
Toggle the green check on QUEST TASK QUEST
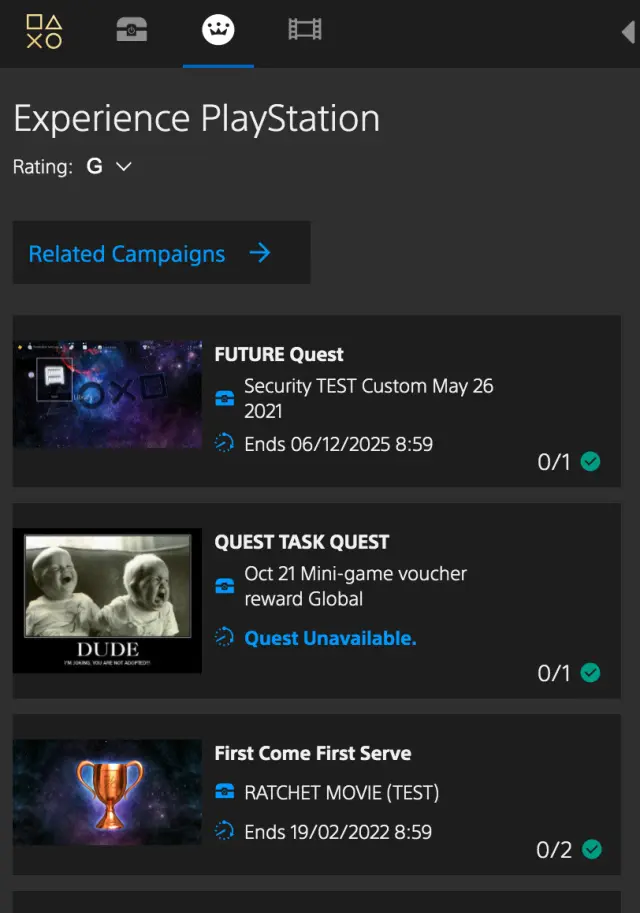[x=591, y=673]
